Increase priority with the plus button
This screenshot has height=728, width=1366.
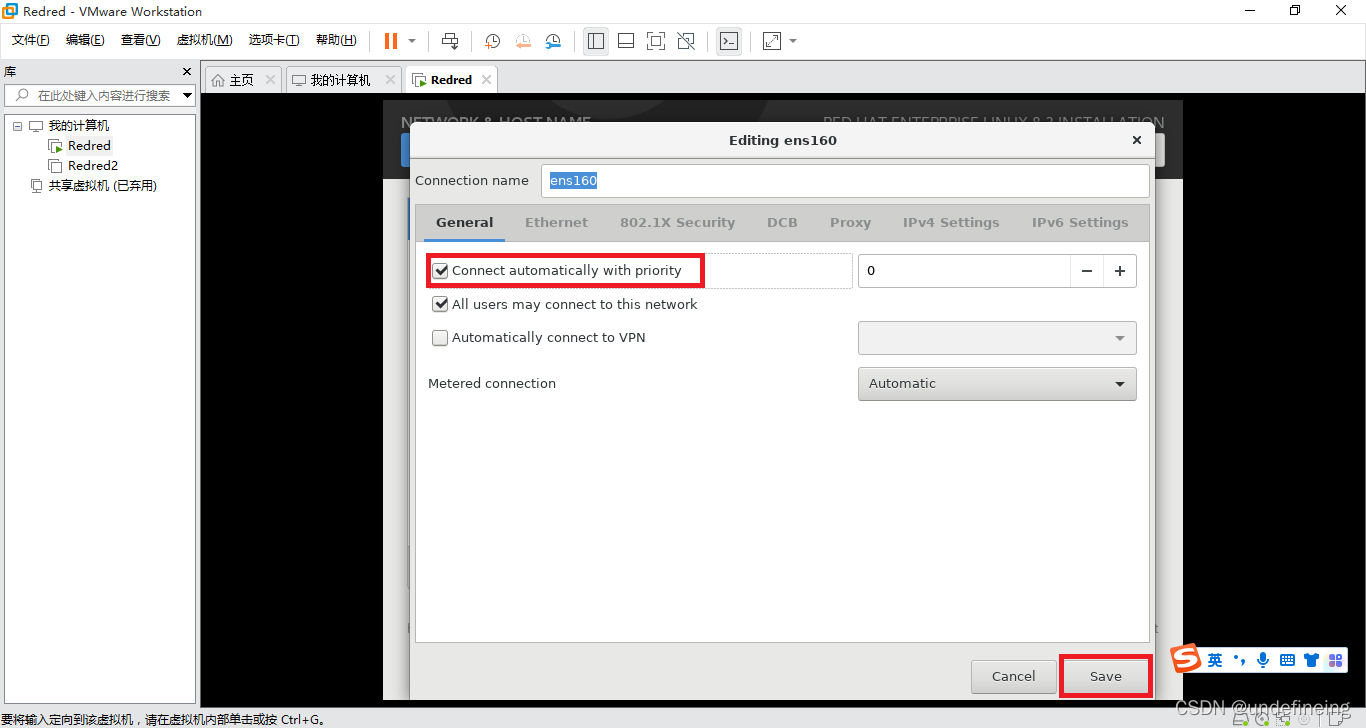(1120, 271)
